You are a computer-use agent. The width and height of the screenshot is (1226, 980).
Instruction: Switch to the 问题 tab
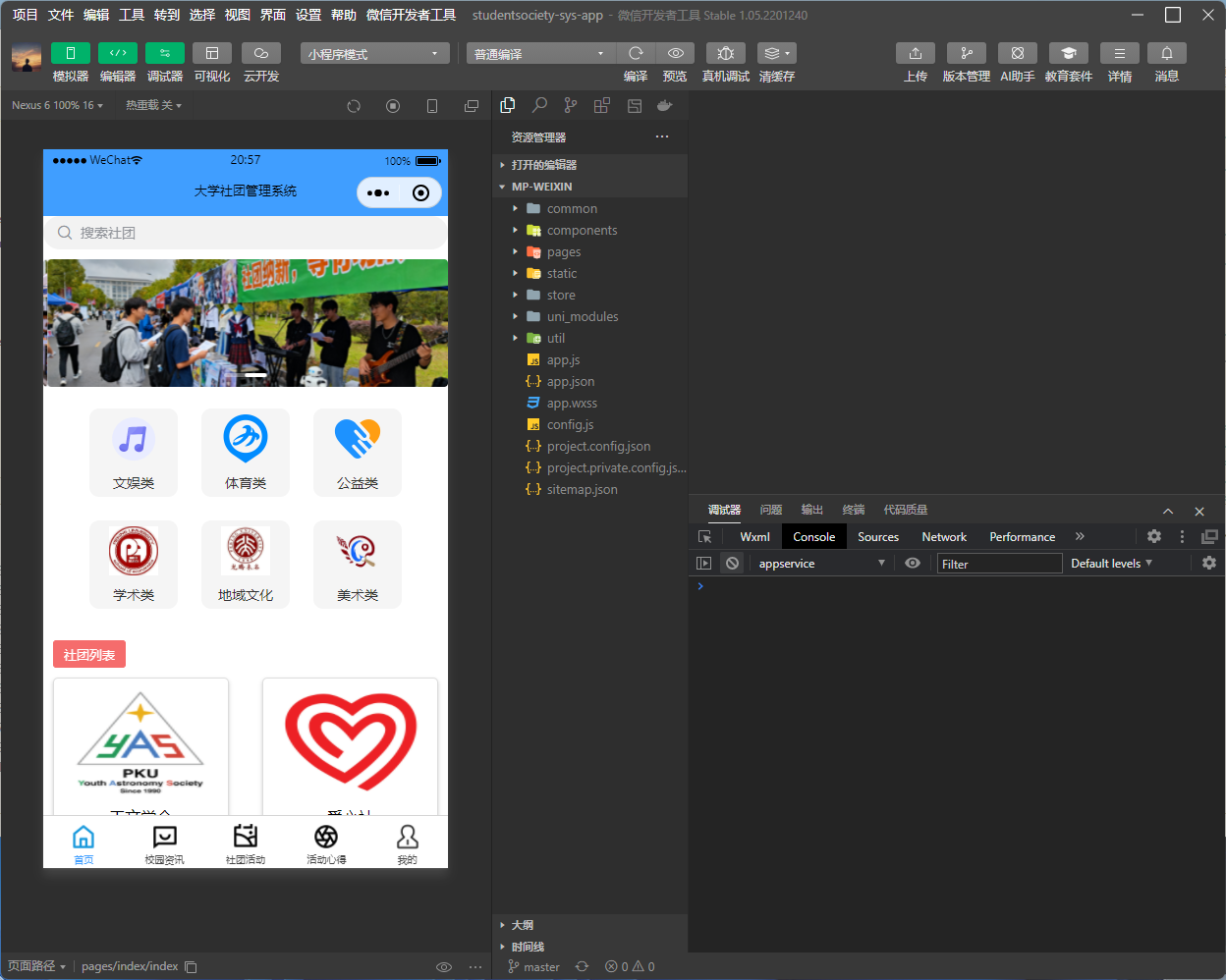pyautogui.click(x=771, y=510)
